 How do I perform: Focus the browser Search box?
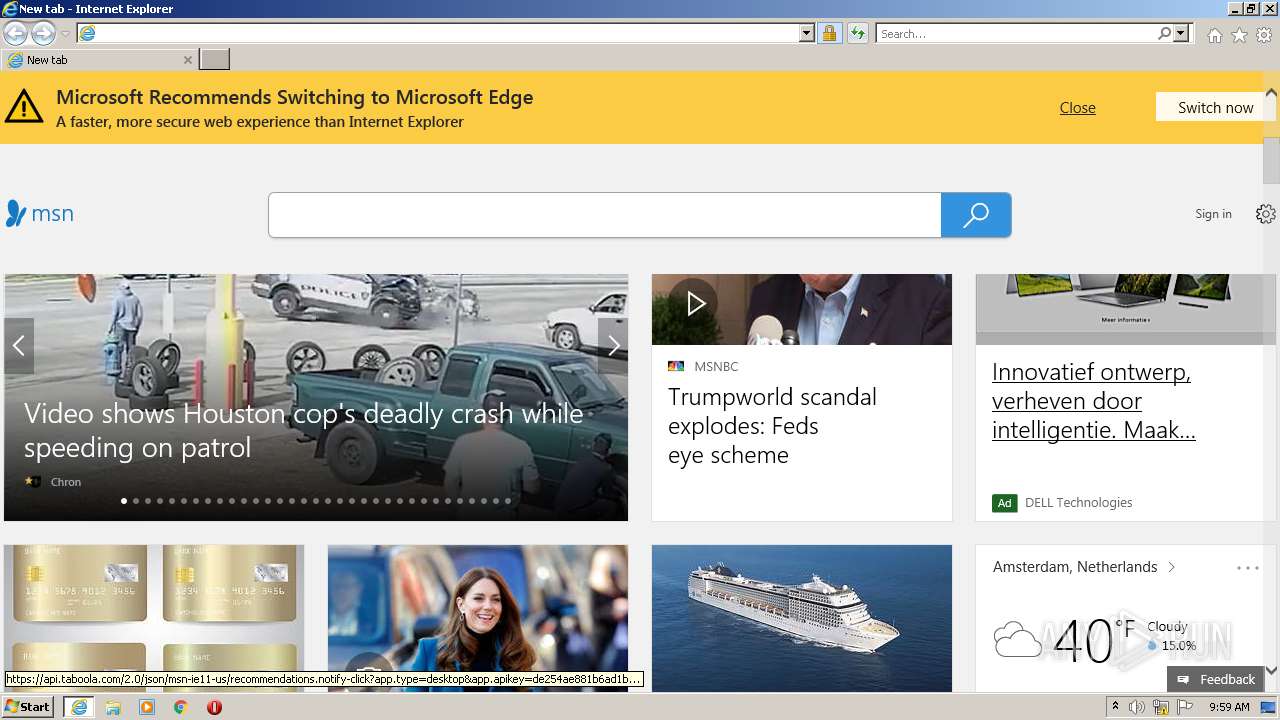click(1016, 33)
